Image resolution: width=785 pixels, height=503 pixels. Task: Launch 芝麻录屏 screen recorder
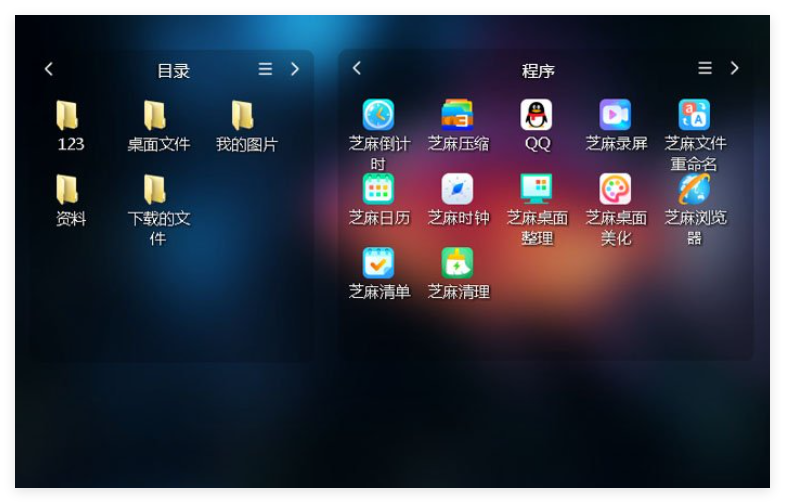[x=615, y=115]
